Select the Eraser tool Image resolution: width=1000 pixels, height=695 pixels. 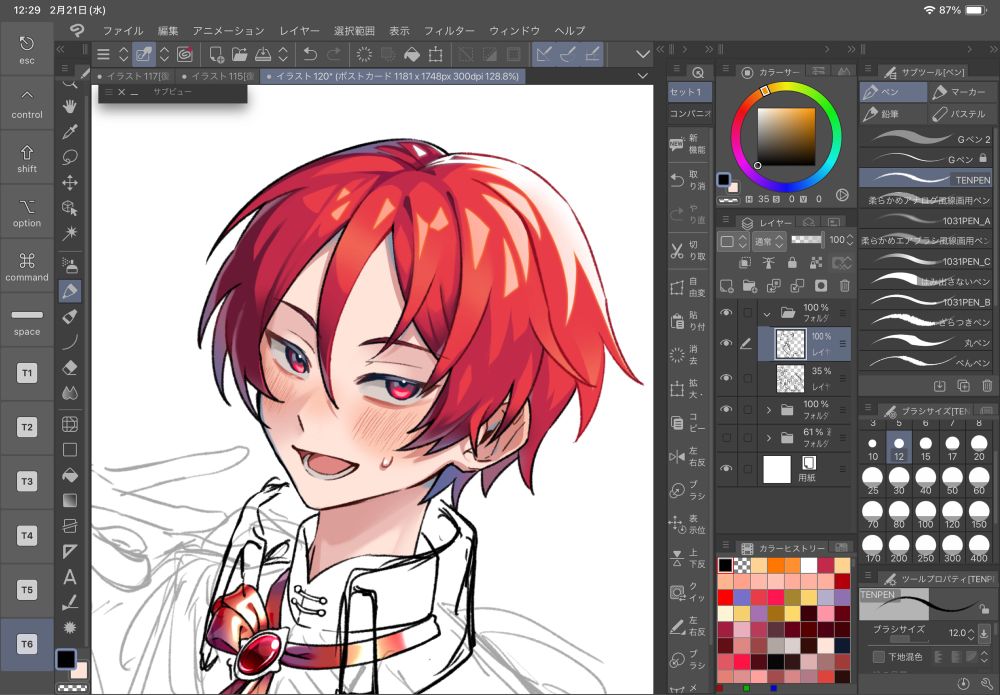coord(70,367)
